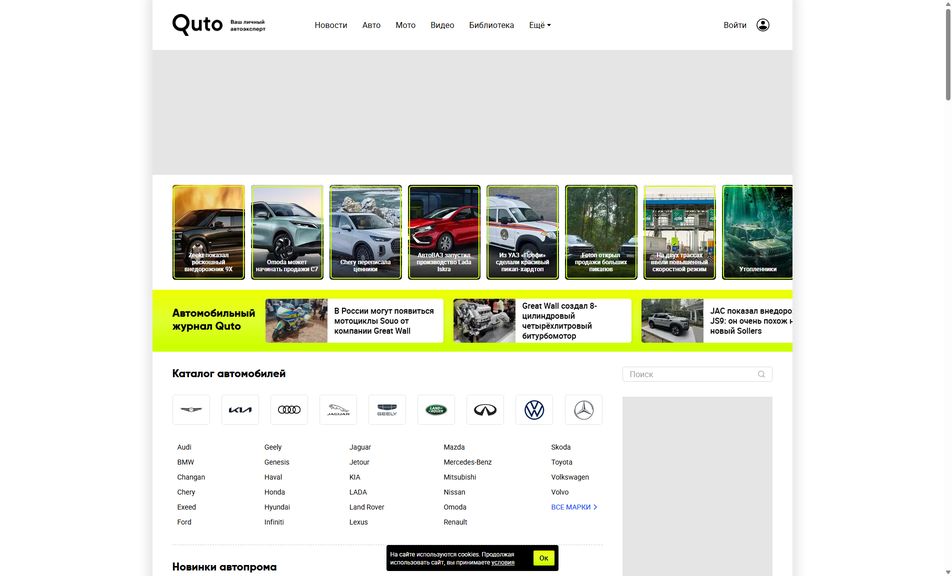Open the Утопленники story card
The image size is (952, 576).
[757, 232]
